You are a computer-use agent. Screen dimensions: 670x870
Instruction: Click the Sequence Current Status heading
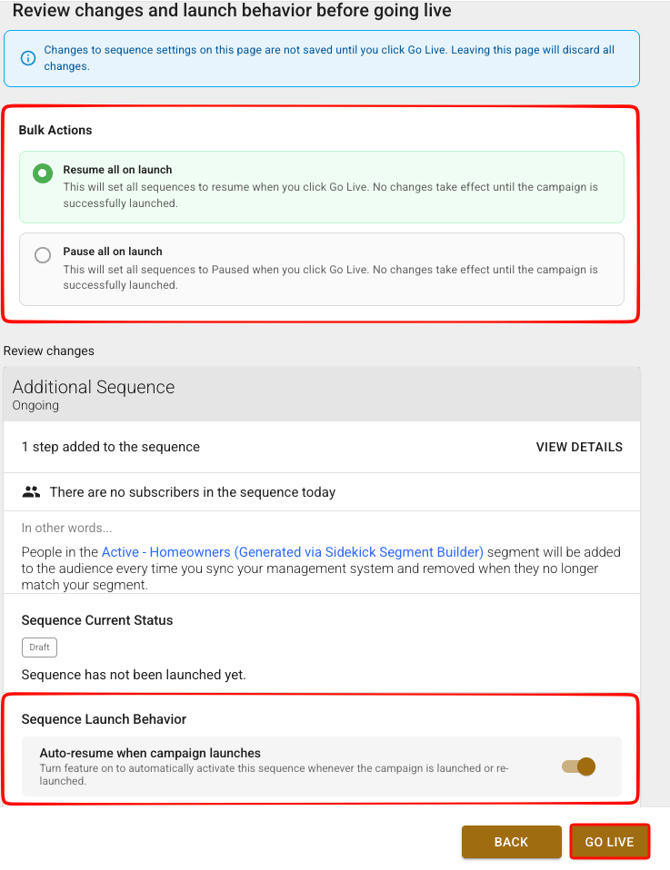pyautogui.click(x=97, y=620)
